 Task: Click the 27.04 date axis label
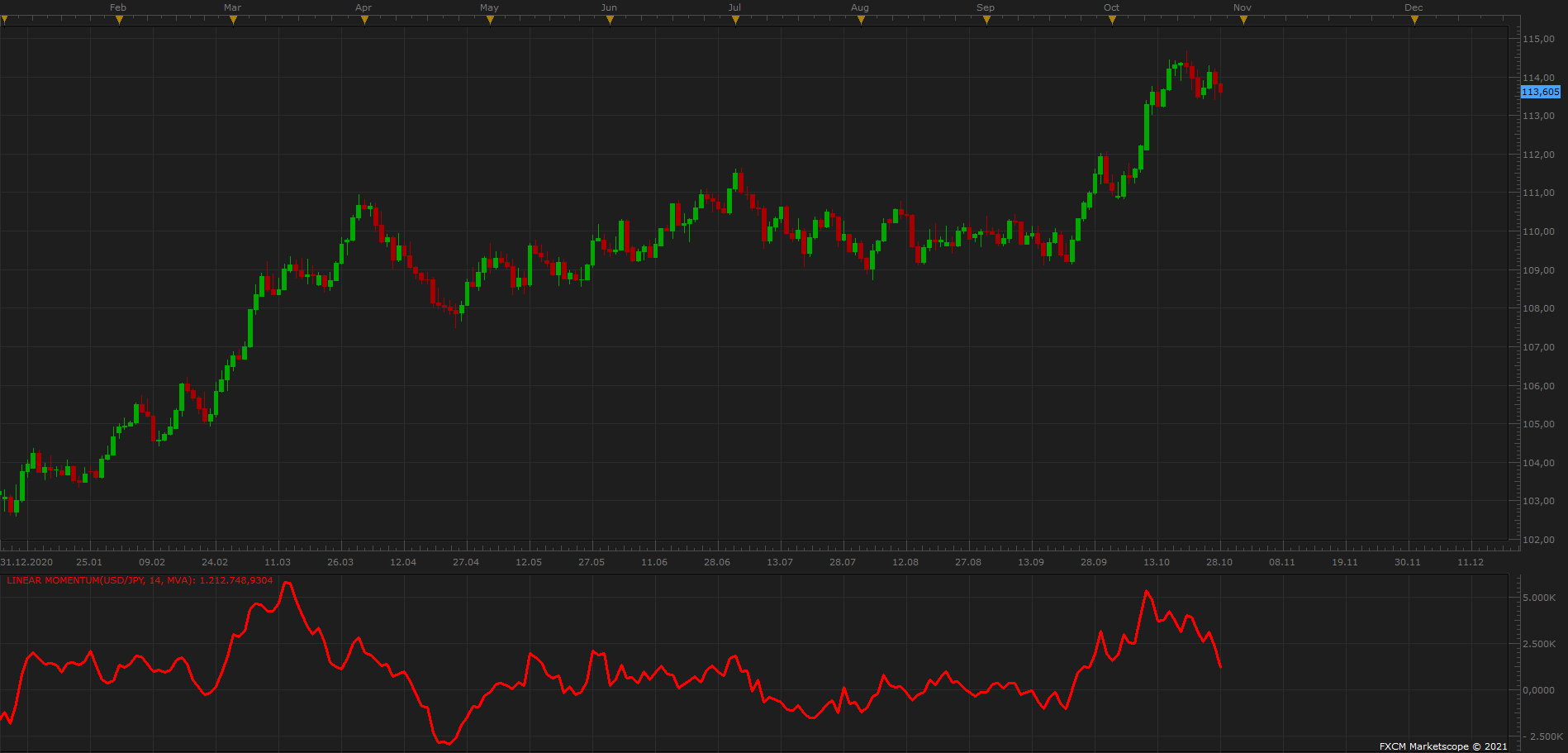[466, 562]
